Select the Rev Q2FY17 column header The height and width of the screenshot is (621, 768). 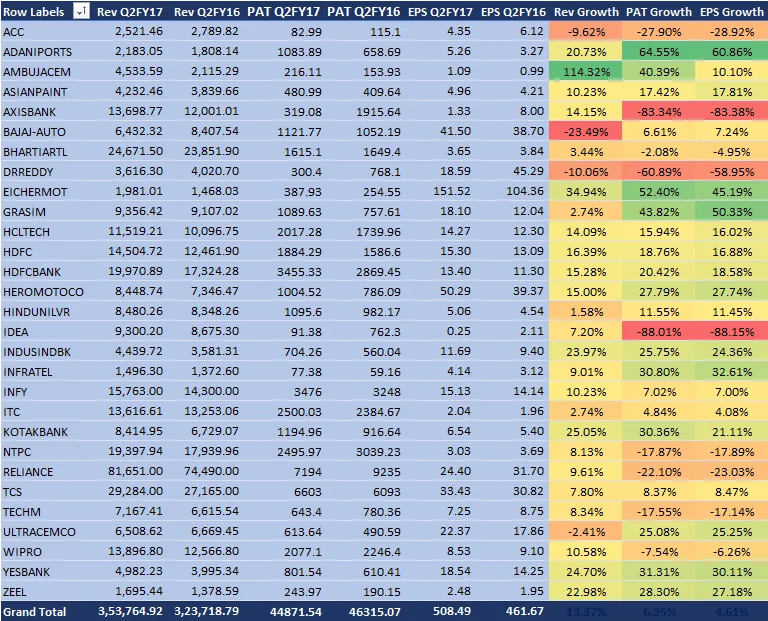[130, 11]
